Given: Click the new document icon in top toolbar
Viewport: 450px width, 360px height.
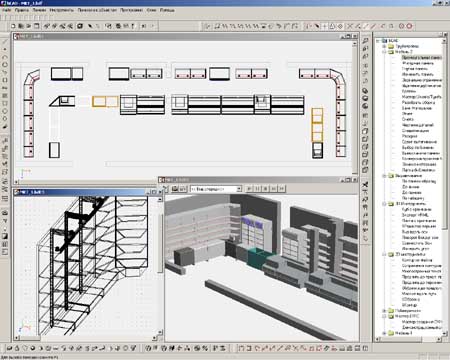Looking at the screenshot, I should (13, 26).
